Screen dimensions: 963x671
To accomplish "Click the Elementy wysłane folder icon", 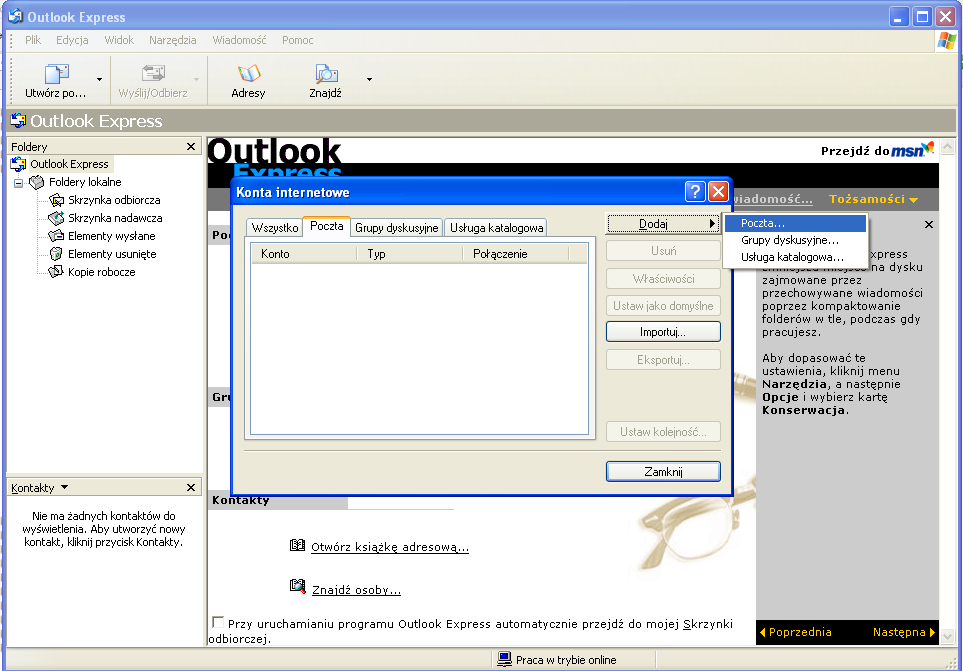I will click(57, 236).
